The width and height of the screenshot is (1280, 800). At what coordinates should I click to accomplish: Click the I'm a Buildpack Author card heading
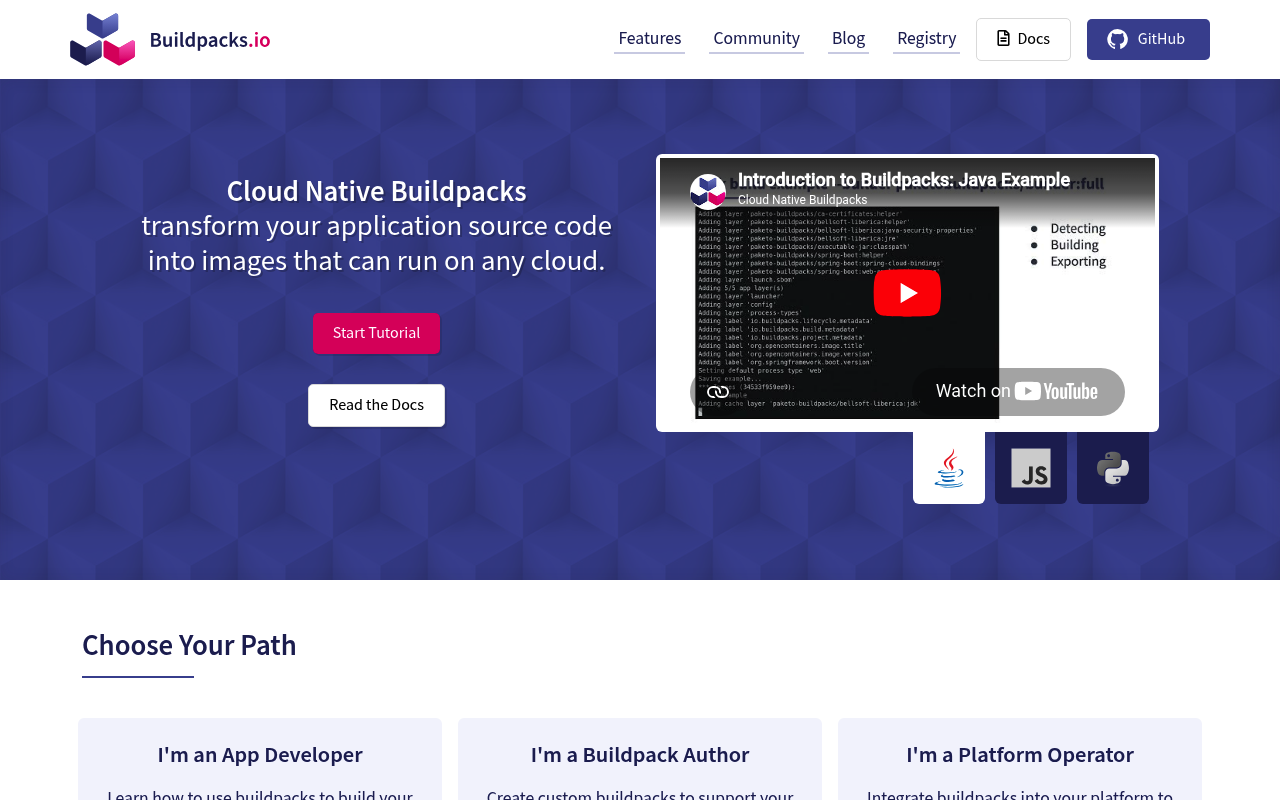point(640,755)
